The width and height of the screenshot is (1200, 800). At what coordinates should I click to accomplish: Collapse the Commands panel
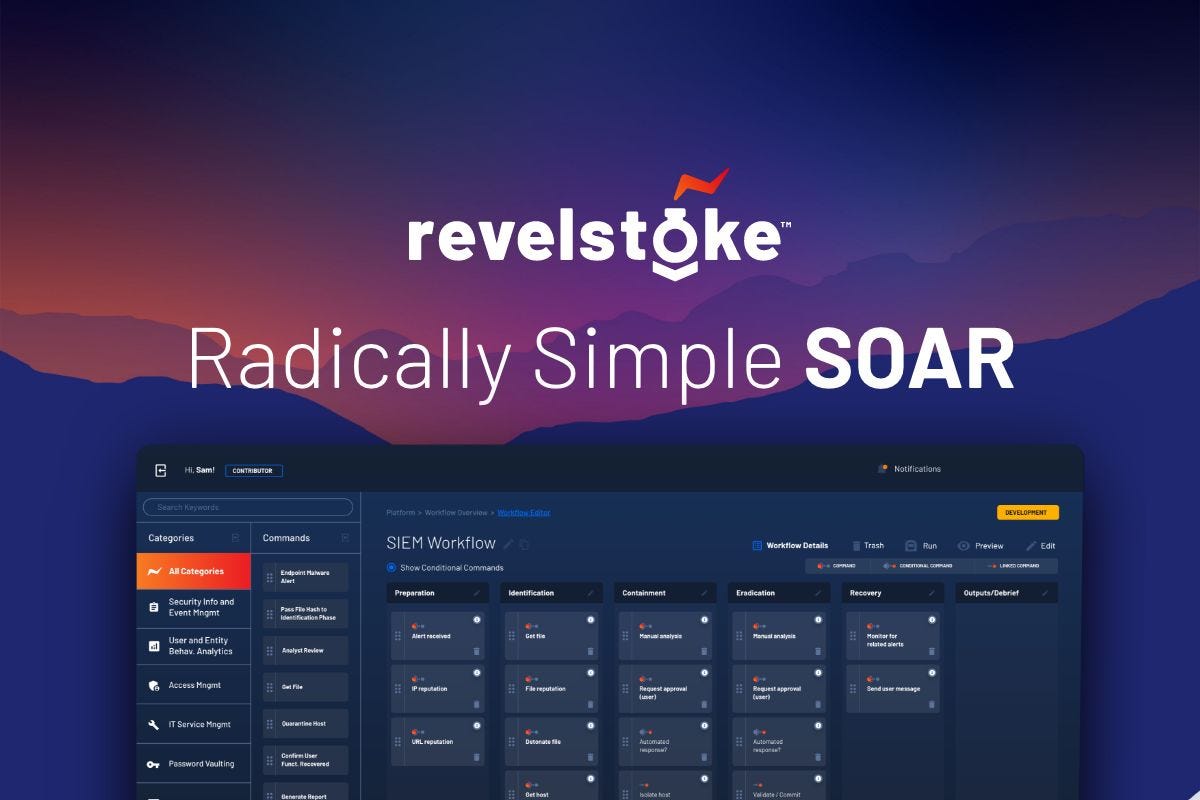point(345,538)
